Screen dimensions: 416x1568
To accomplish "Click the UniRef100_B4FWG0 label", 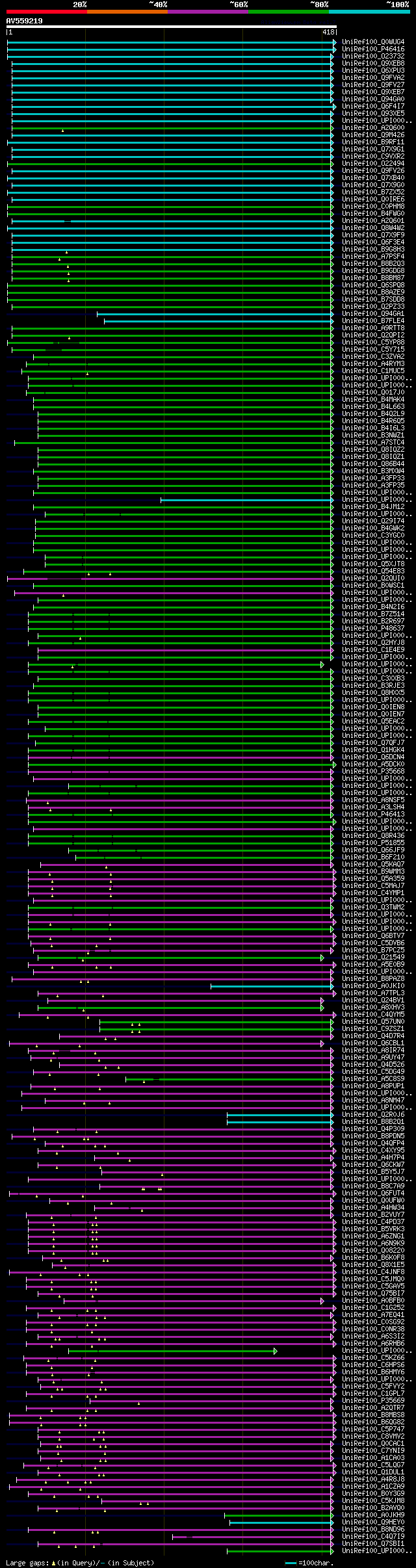I will (373, 214).
